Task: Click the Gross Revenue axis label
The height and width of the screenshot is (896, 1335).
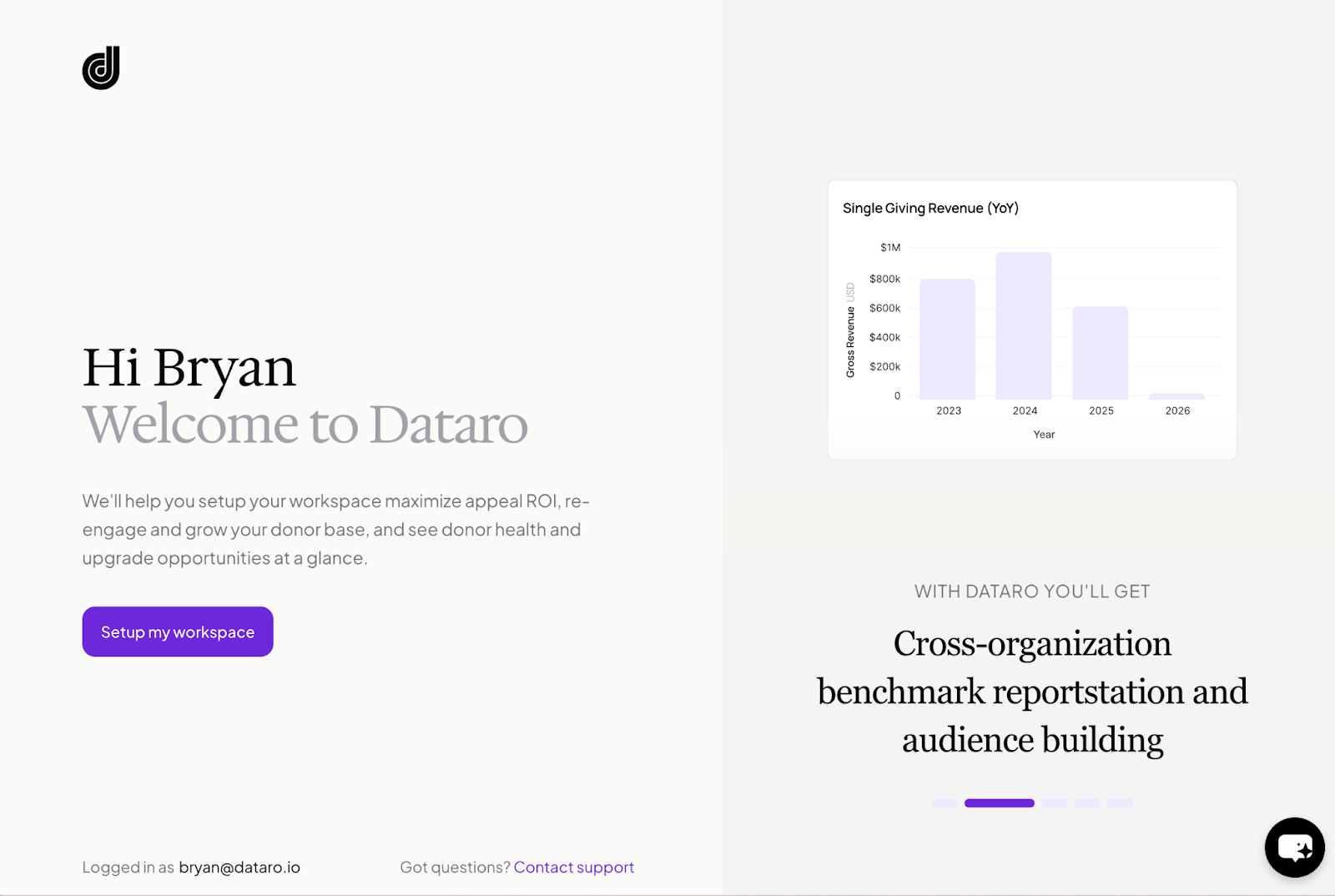Action: [x=850, y=340]
